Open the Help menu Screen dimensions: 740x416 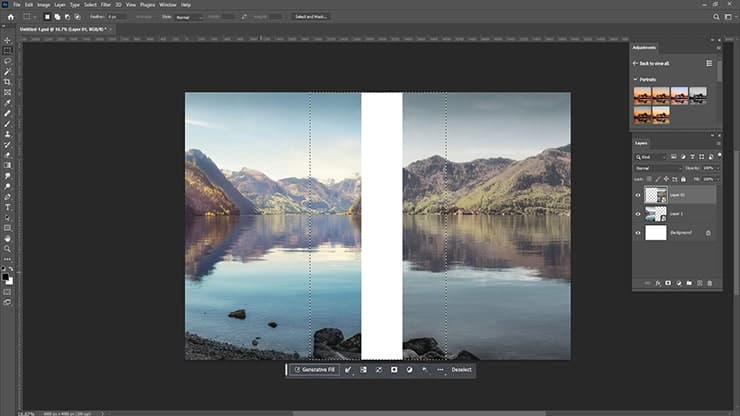(186, 5)
